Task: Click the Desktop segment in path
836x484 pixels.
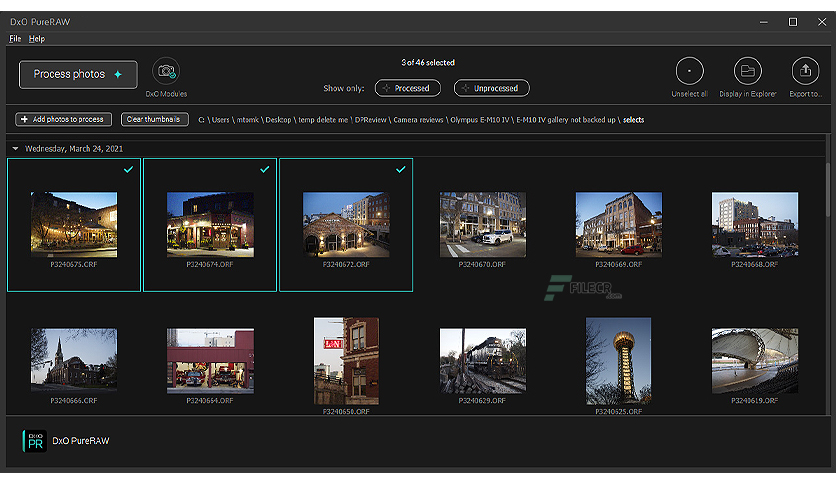Action: (x=278, y=120)
